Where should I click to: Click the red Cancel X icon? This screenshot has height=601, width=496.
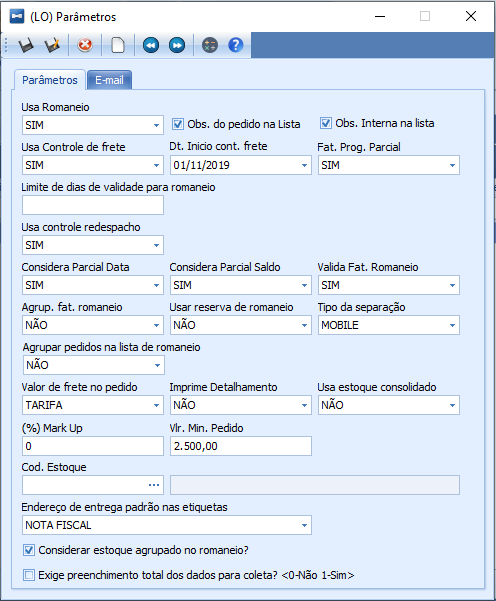pyautogui.click(x=85, y=45)
